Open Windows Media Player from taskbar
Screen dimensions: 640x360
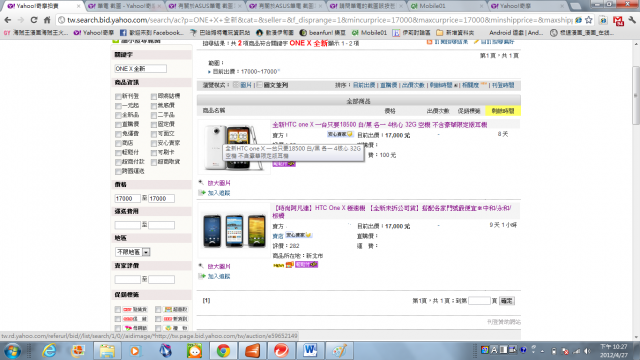135,351
